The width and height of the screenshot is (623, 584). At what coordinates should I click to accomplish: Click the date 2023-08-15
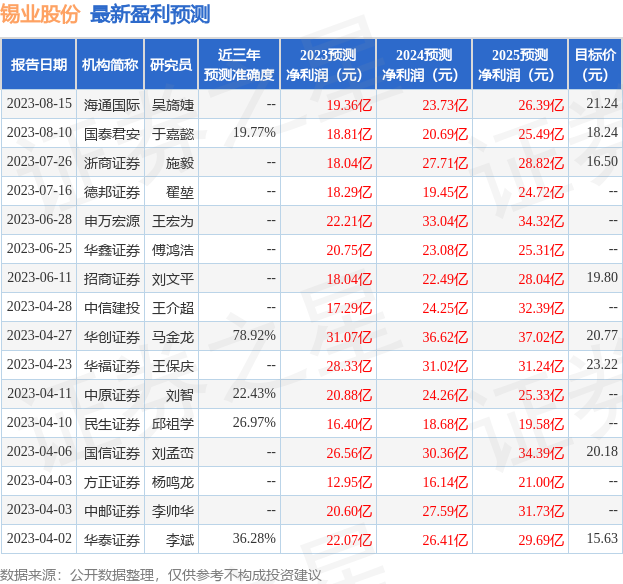click(39, 104)
